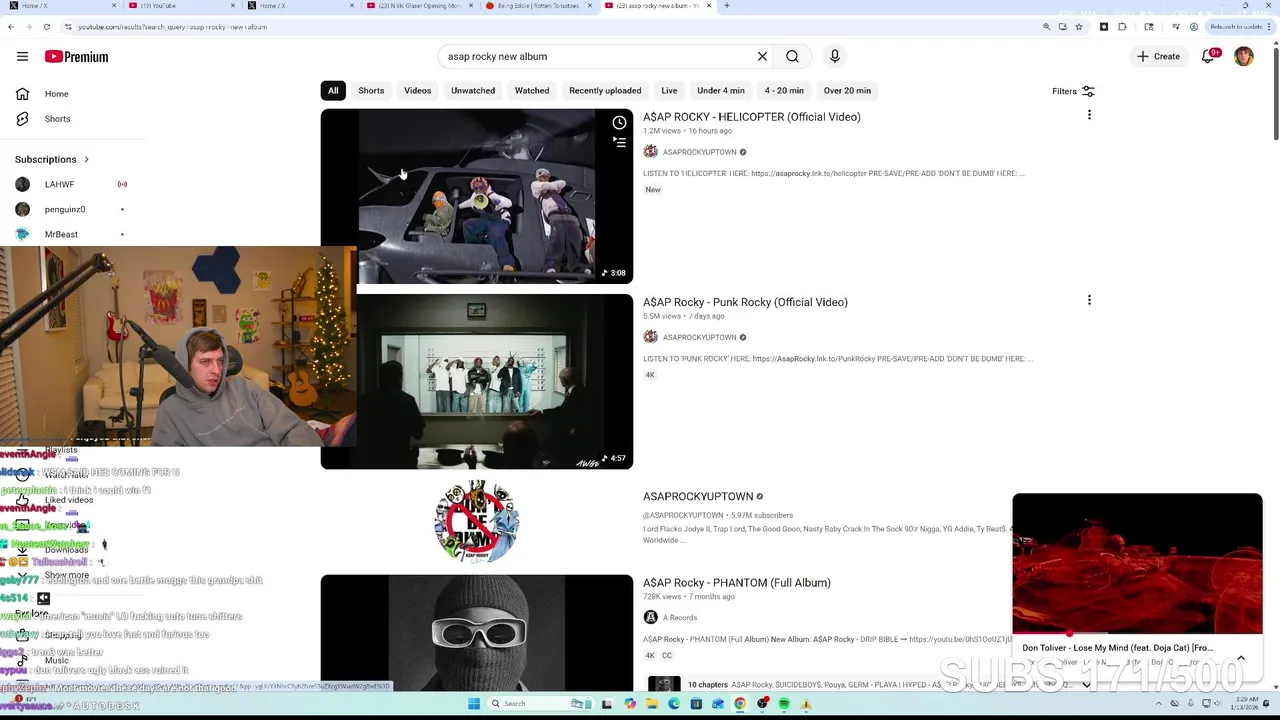Click the magnifier search button
The image size is (1280, 720).
[x=792, y=57]
